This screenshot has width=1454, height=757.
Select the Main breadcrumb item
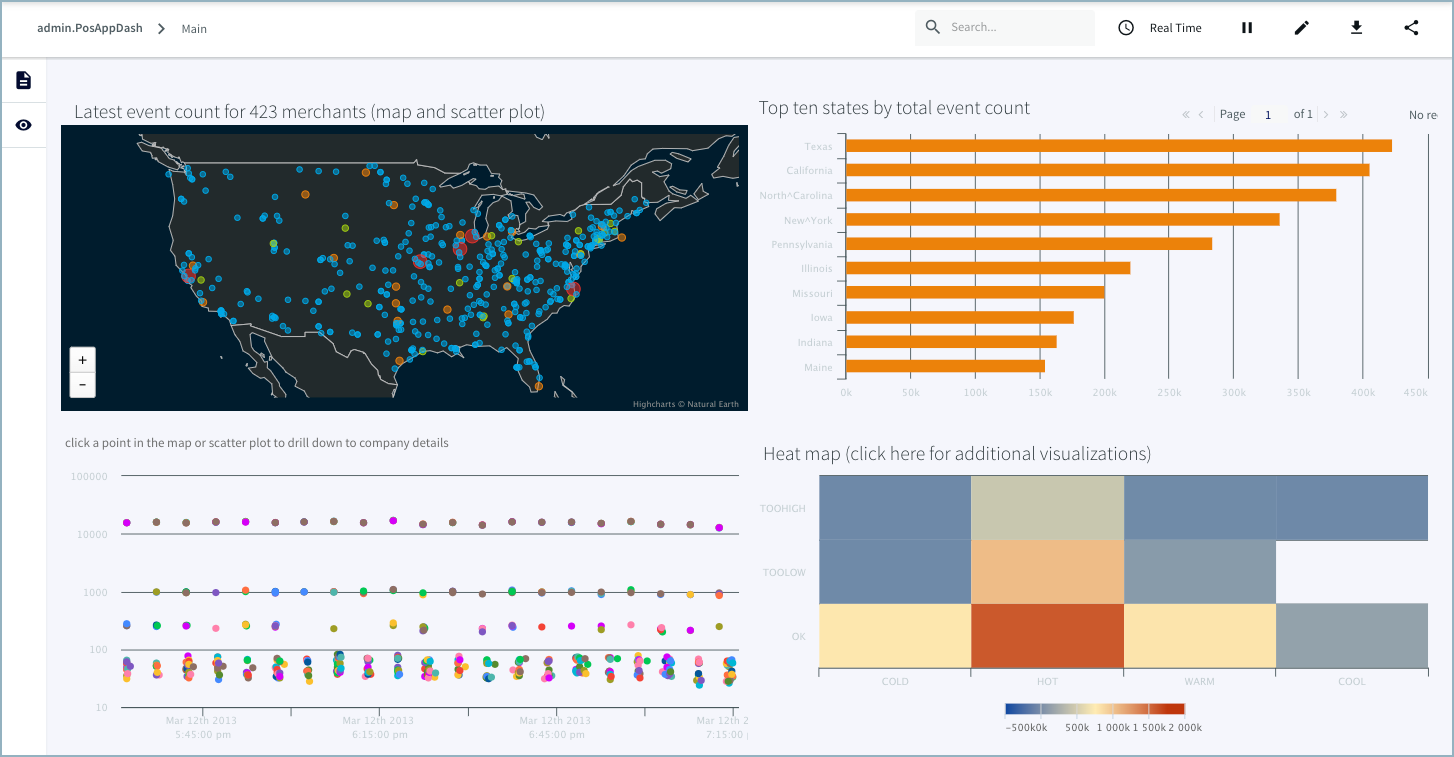coord(194,29)
